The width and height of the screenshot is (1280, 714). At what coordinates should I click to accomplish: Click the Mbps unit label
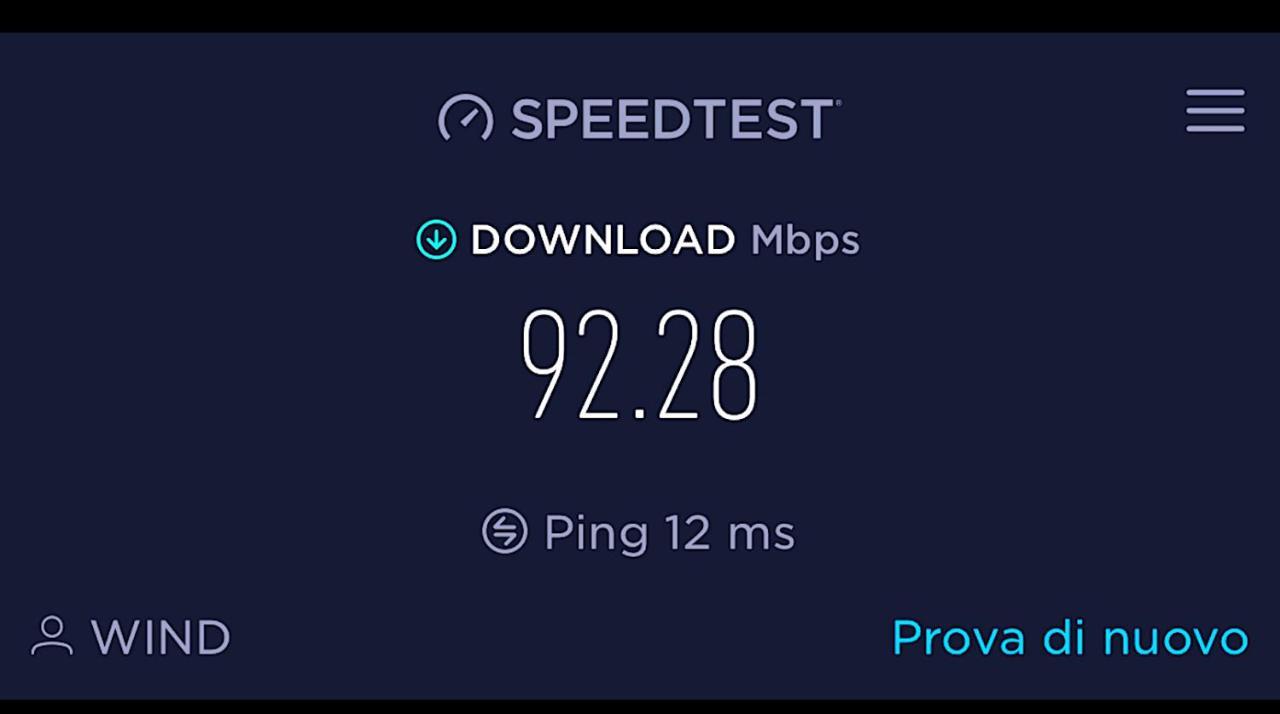(805, 242)
